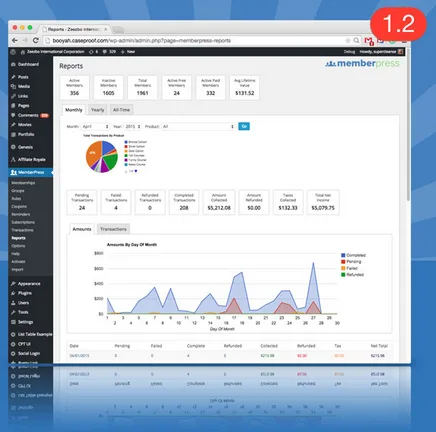436x432 pixels.
Task: Open Subscriptions under MemberPress menu
Action: coord(23,222)
